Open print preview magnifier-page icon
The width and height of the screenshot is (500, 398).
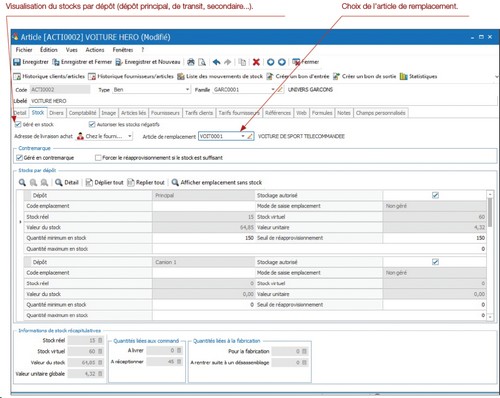(x=202, y=62)
